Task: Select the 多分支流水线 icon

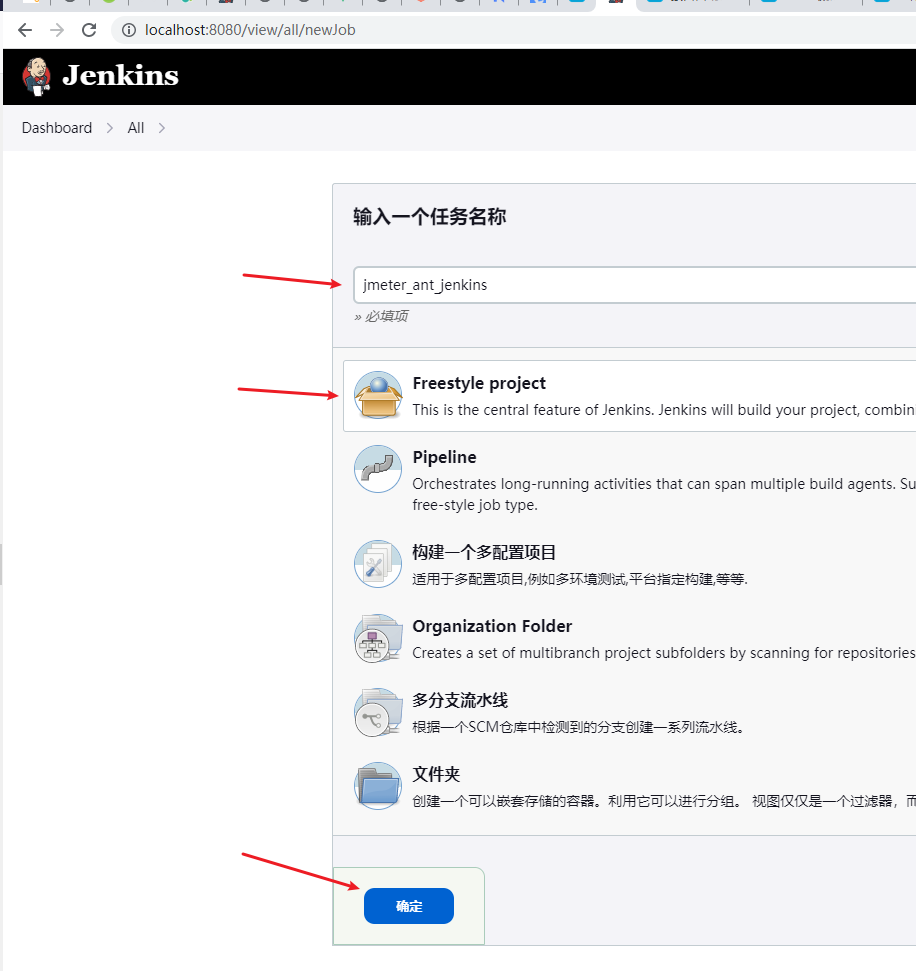Action: tap(378, 712)
